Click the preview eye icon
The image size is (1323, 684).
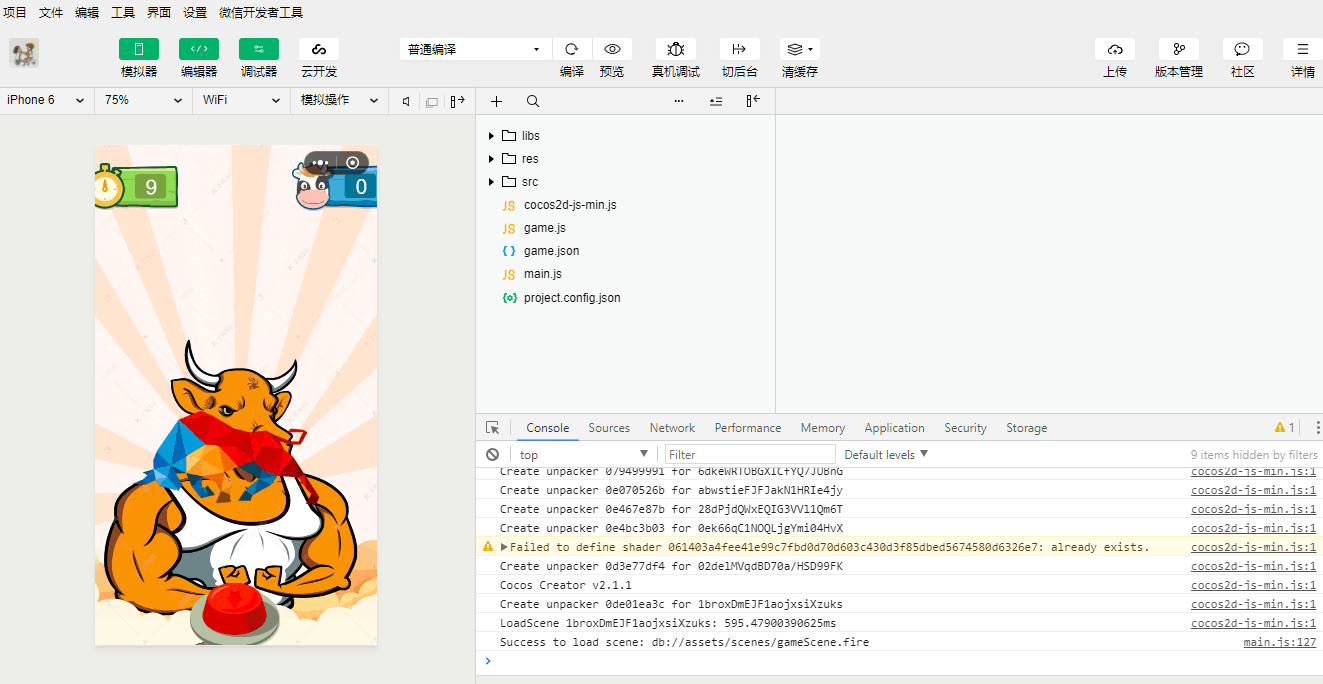point(612,49)
